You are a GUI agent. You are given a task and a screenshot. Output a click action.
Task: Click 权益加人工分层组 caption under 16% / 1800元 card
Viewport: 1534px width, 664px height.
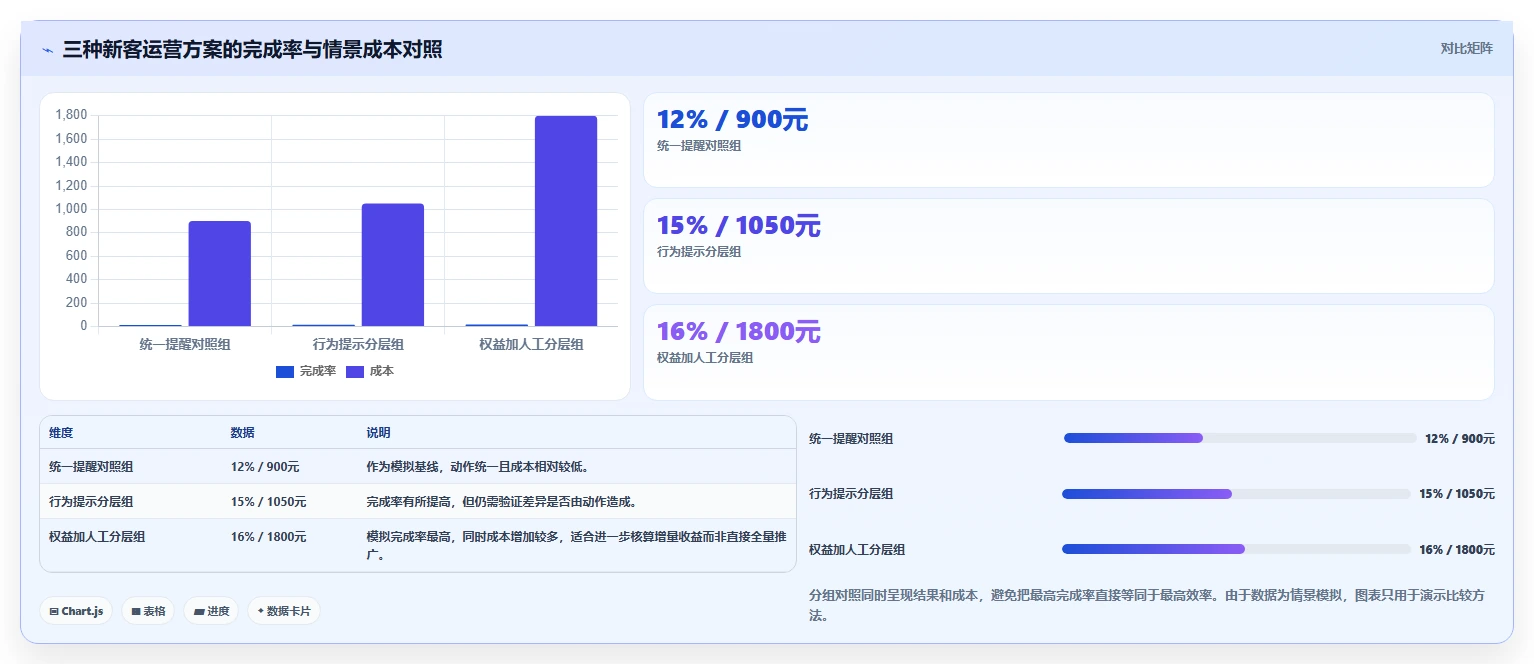click(705, 358)
